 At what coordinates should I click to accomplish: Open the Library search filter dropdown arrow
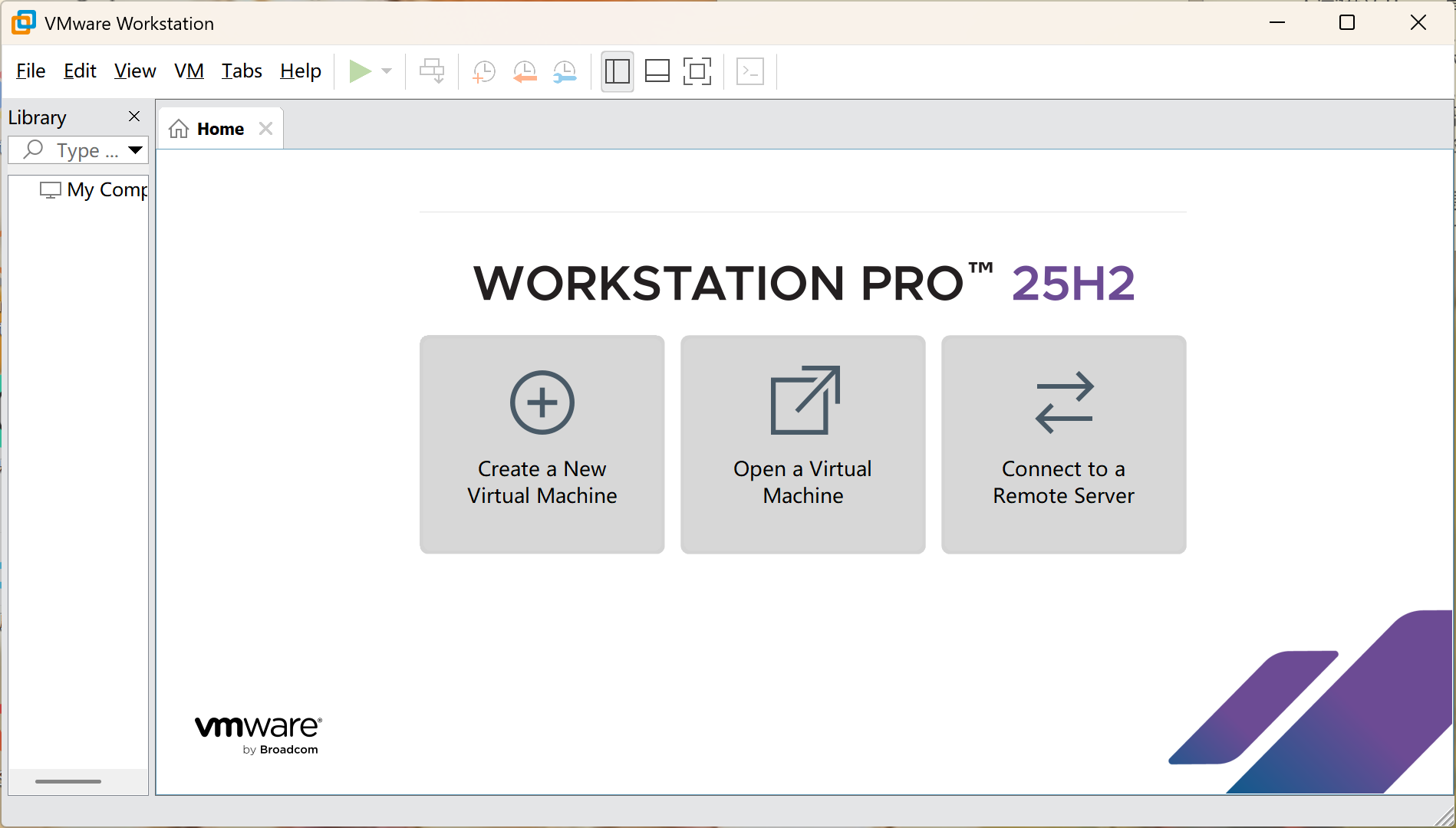pyautogui.click(x=136, y=150)
